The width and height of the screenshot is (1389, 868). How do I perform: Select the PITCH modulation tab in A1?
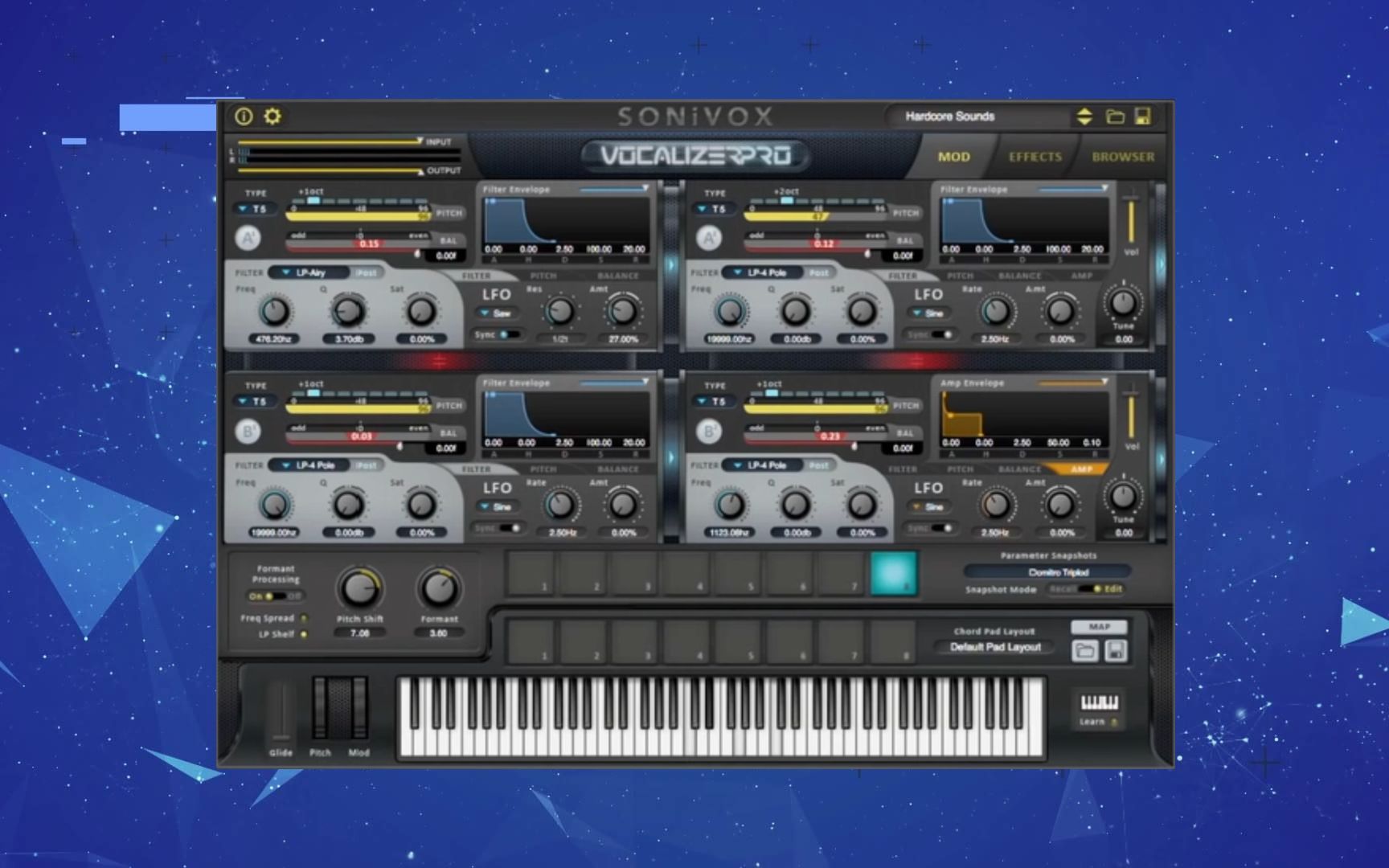pyautogui.click(x=543, y=276)
